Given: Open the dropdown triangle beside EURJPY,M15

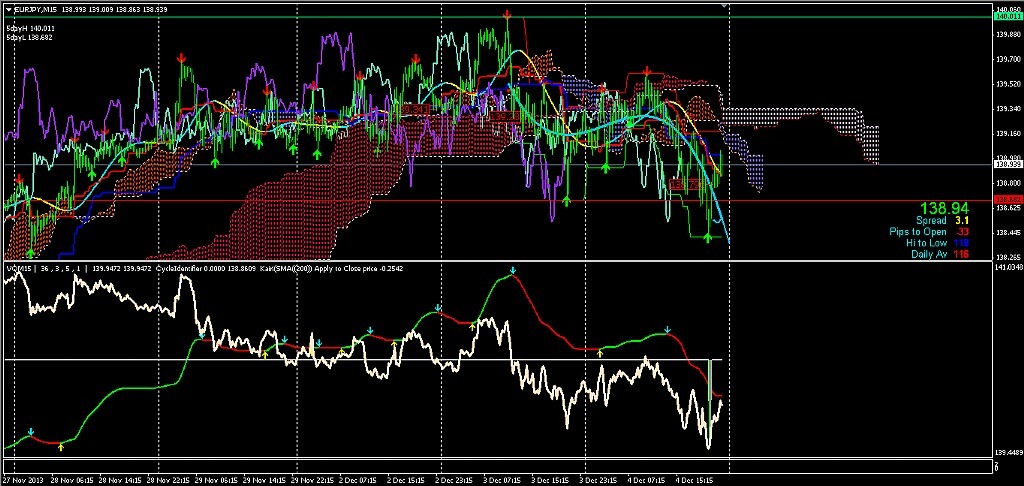Looking at the screenshot, I should click(8, 9).
